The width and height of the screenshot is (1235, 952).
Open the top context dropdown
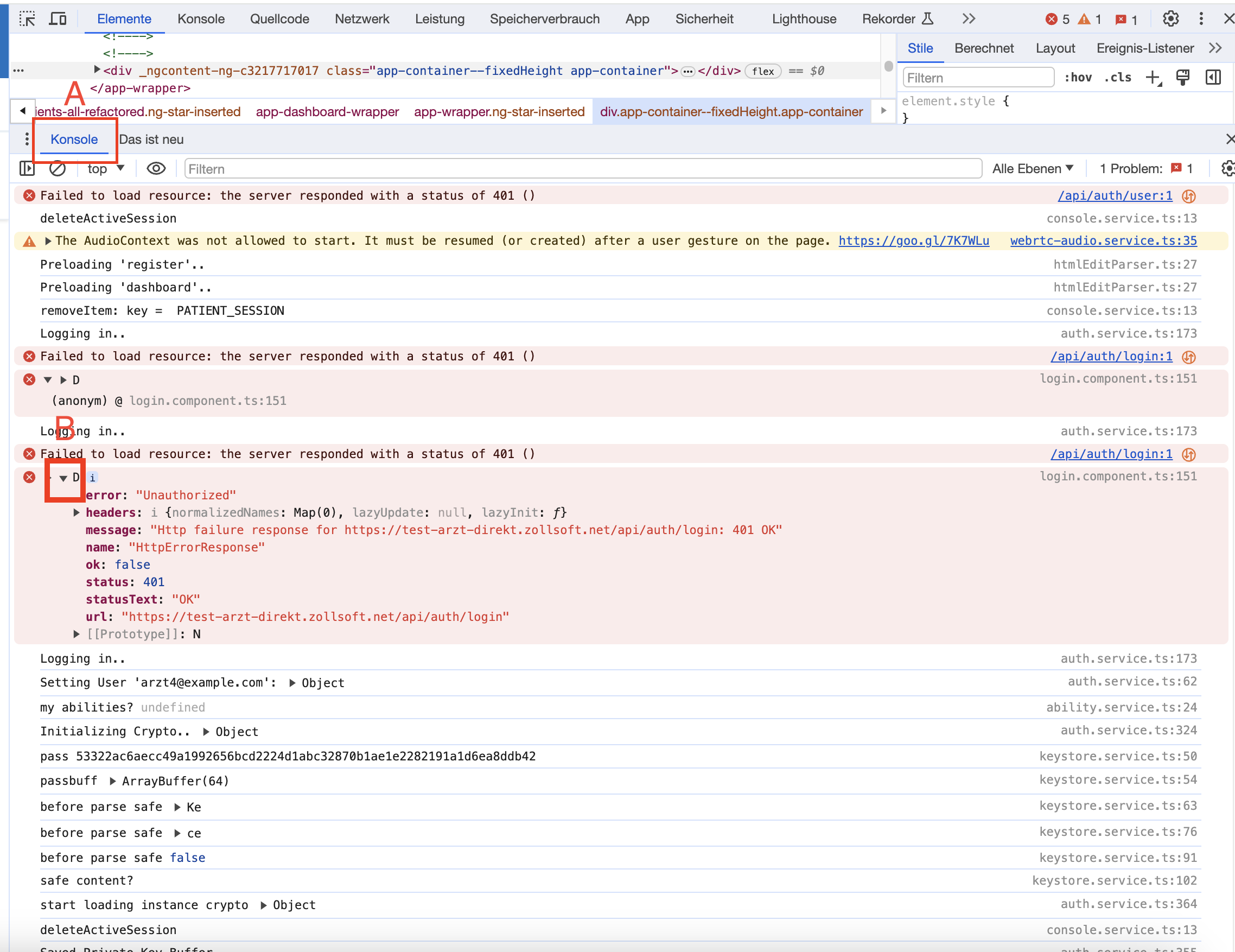point(105,169)
